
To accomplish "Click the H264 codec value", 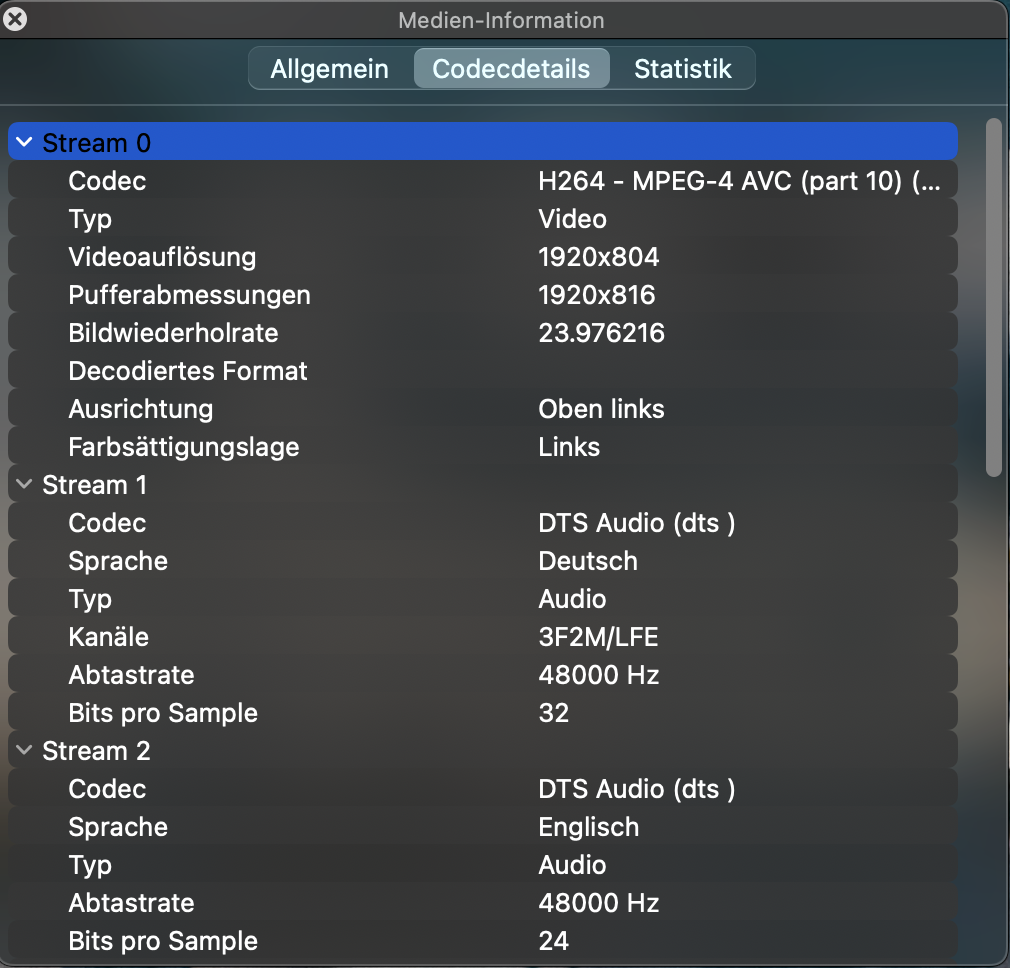I will point(738,181).
